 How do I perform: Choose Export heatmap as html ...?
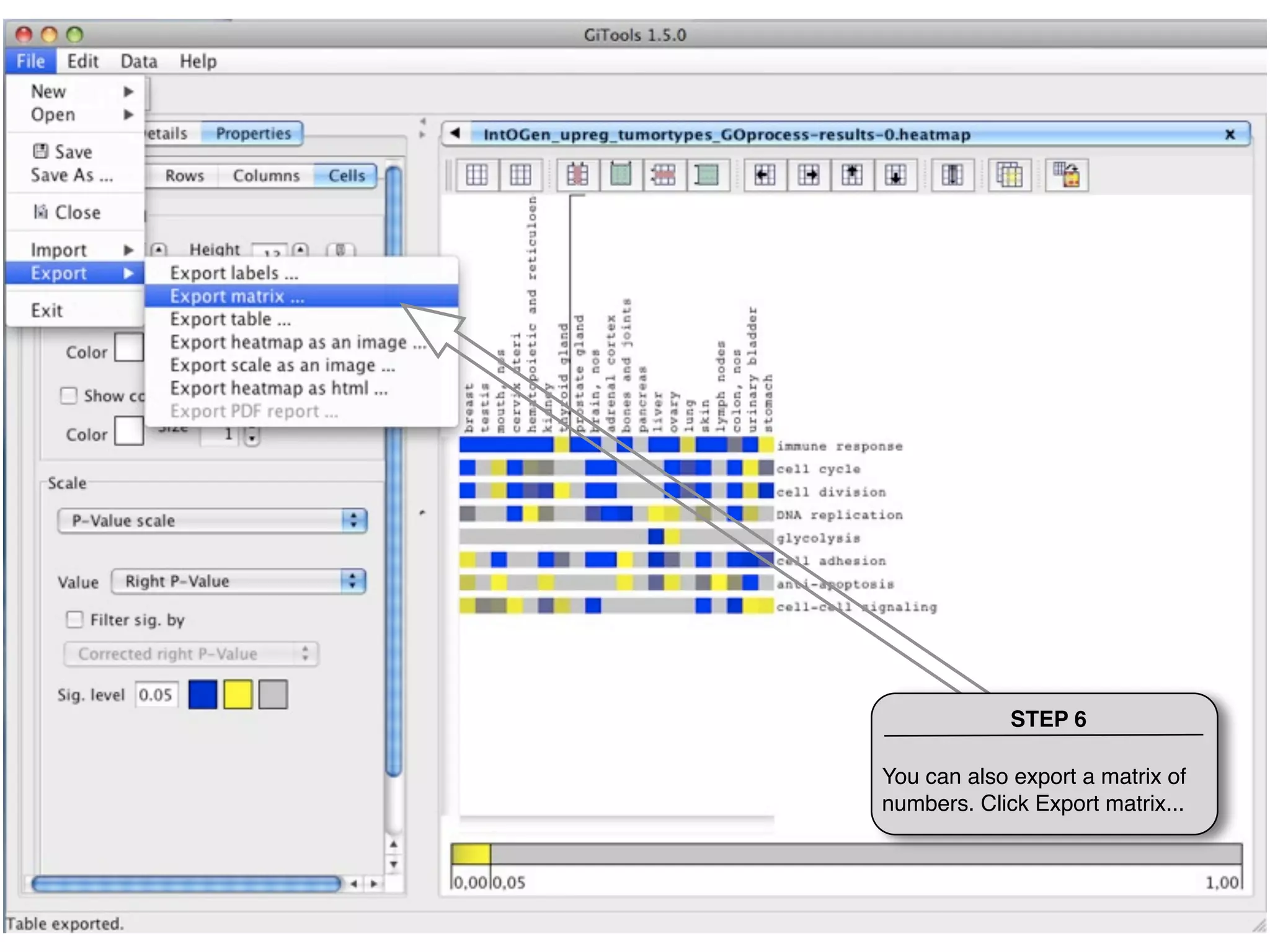[301, 388]
